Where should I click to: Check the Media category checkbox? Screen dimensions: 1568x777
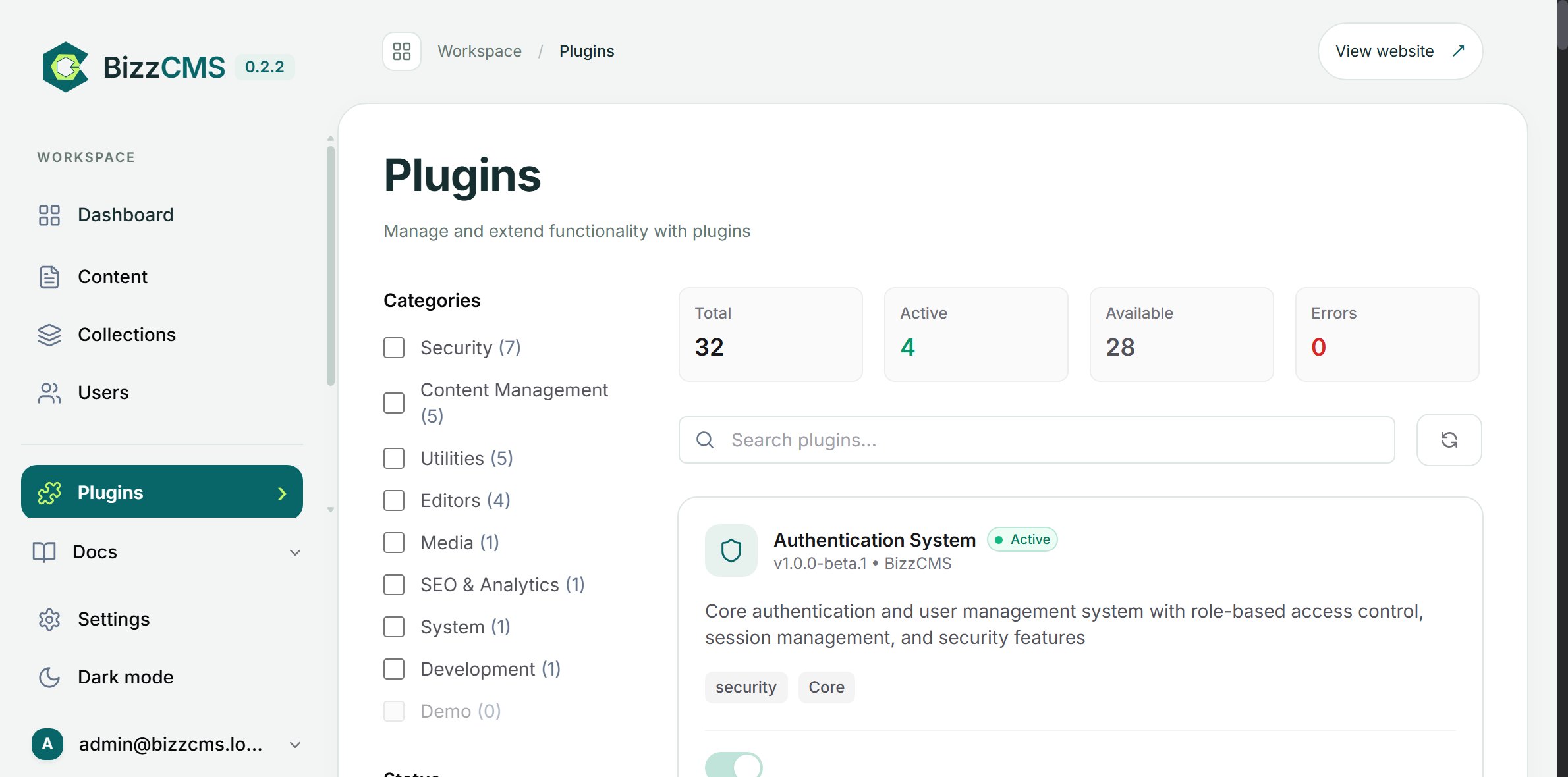(x=394, y=543)
